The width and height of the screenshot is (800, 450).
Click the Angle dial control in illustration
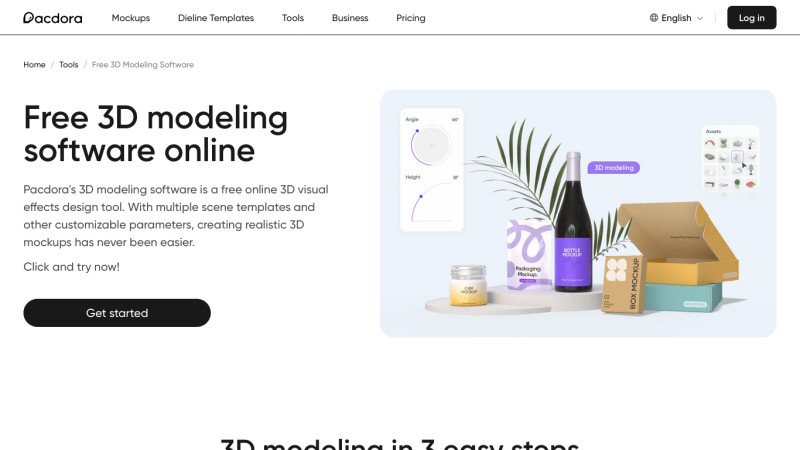pos(431,145)
